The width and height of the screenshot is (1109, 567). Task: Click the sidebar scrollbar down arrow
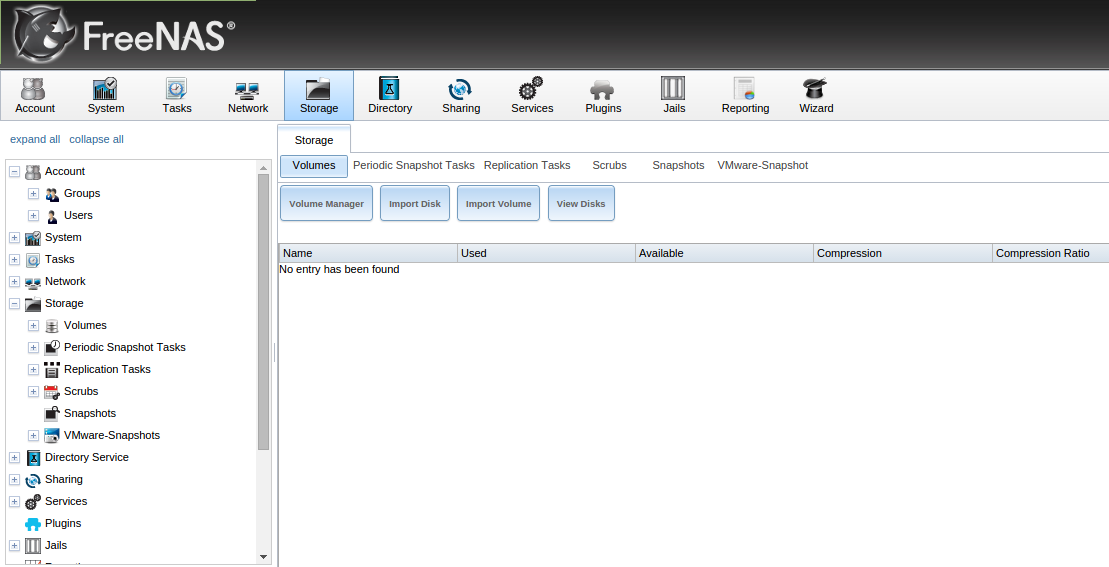tap(264, 556)
